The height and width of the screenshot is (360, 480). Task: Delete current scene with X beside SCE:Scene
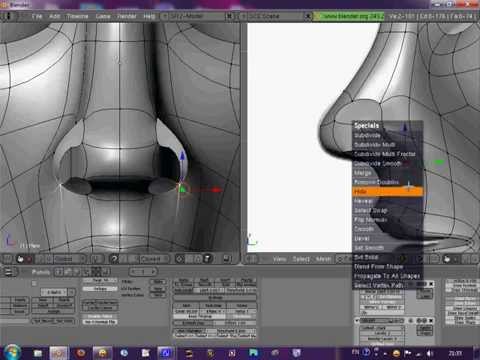tap(308, 16)
